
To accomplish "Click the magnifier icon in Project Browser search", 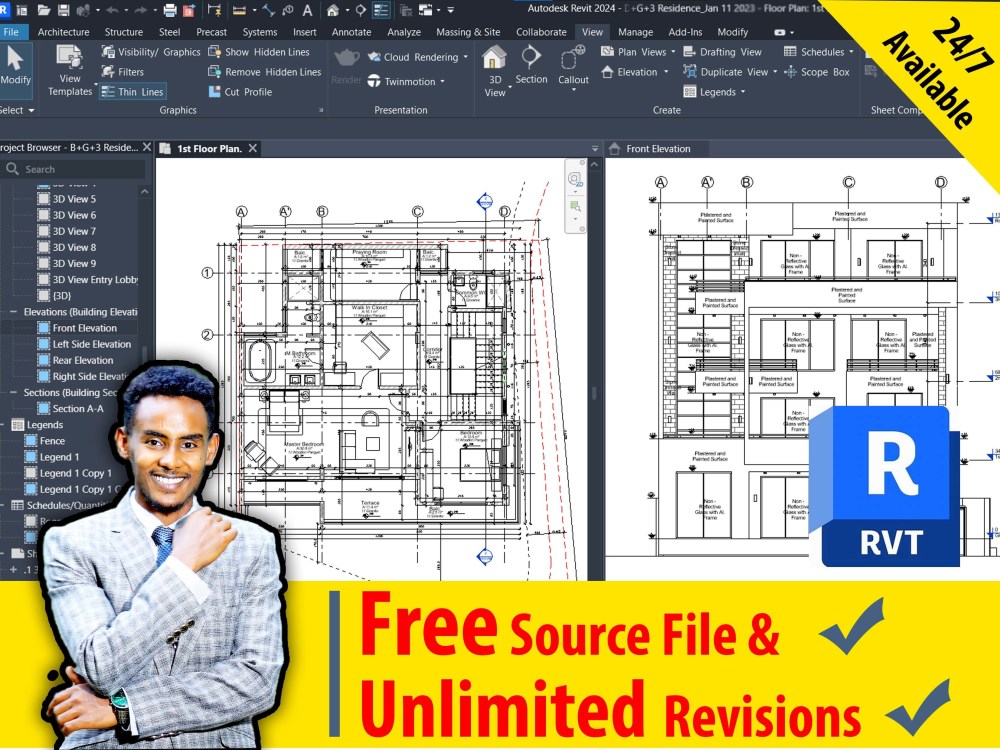I will tap(12, 169).
